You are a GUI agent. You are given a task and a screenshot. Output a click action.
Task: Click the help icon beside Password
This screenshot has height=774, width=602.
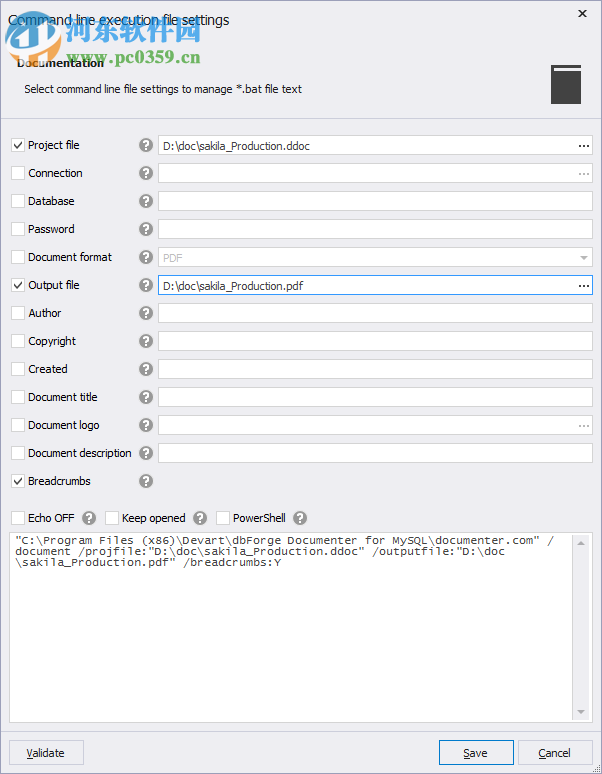coord(146,229)
